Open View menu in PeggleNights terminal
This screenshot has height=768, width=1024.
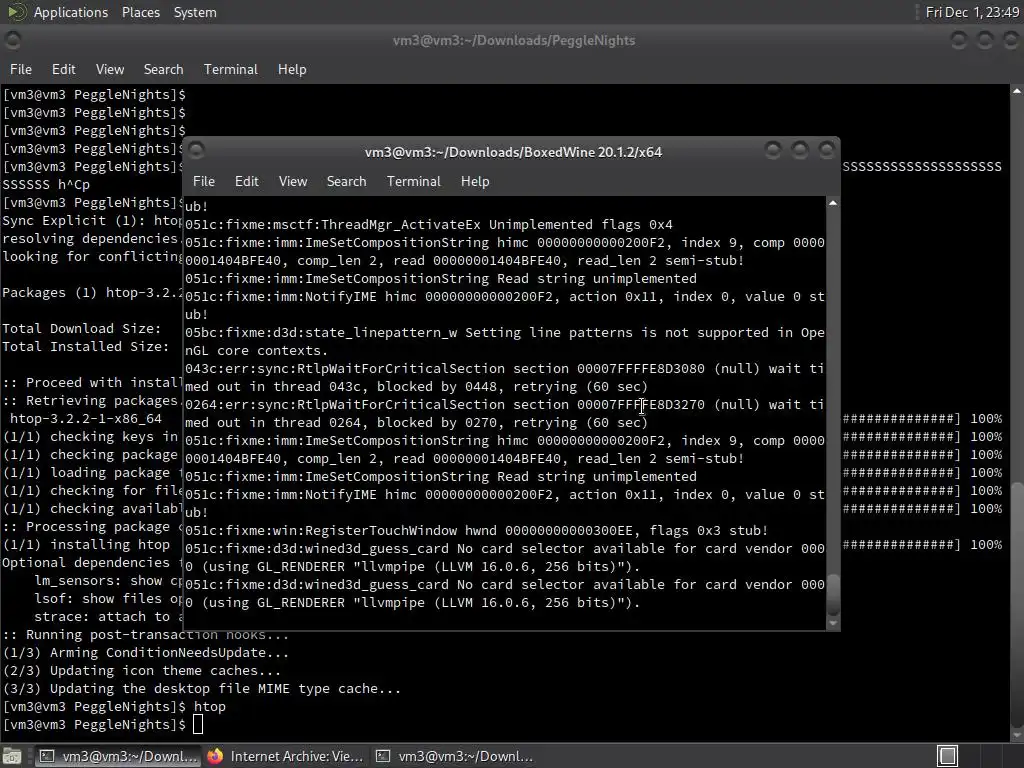coord(110,69)
